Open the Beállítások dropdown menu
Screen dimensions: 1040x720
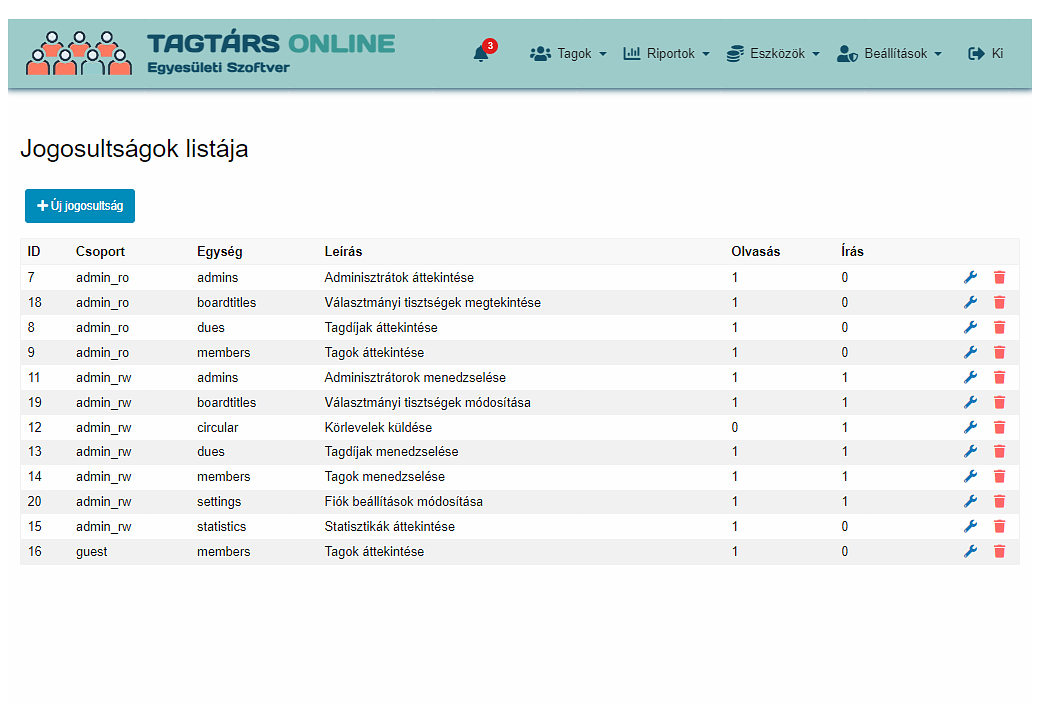(x=889, y=54)
